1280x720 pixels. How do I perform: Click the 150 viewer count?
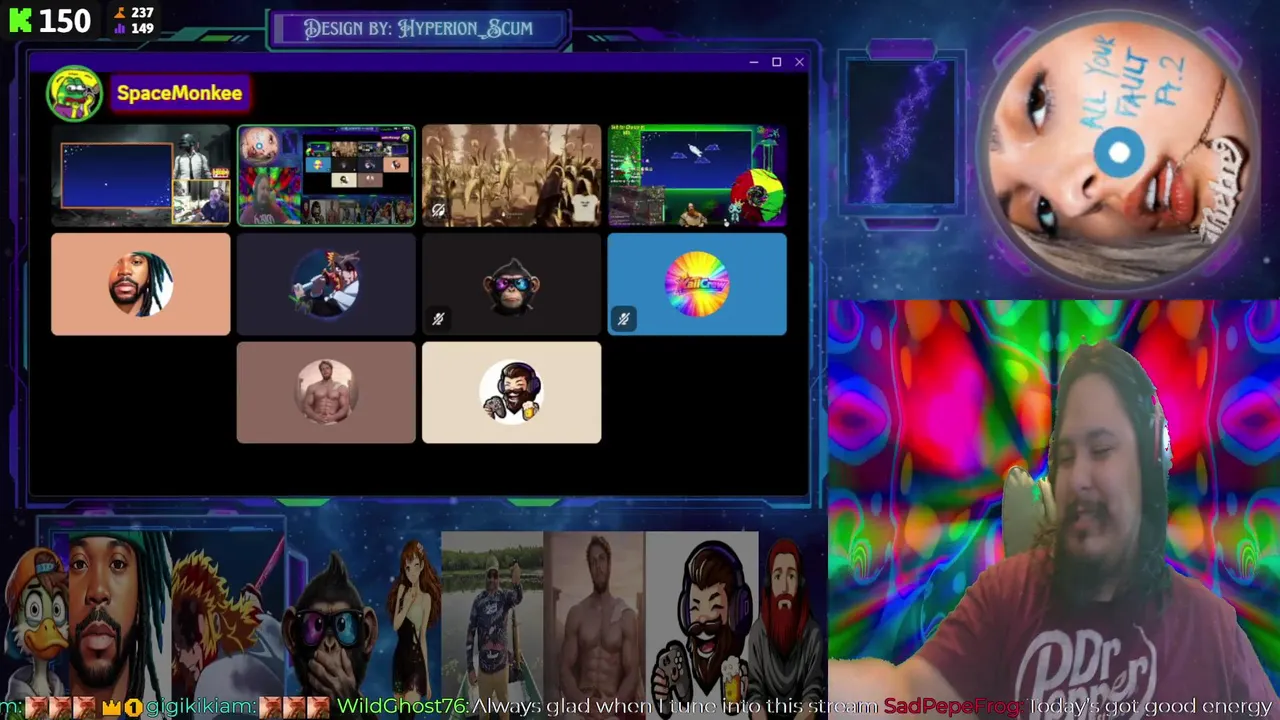coord(65,20)
